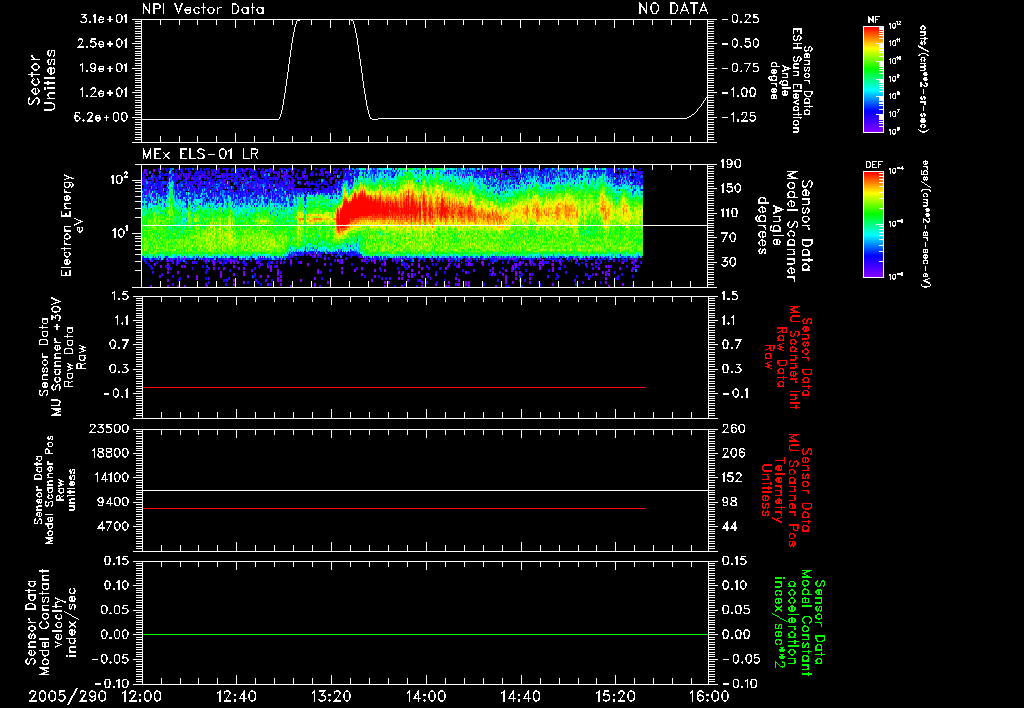Click the 'Electron Energy eV' axis title

[74, 225]
